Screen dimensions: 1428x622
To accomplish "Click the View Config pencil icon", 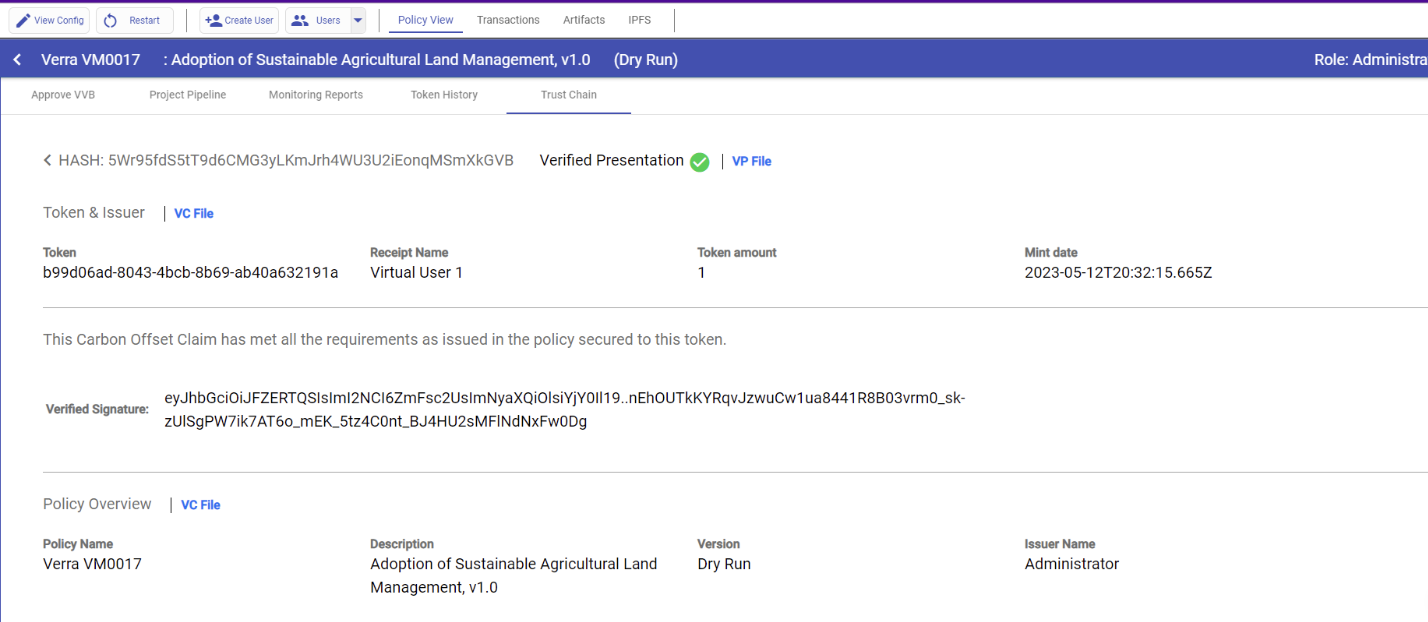I will 23,20.
